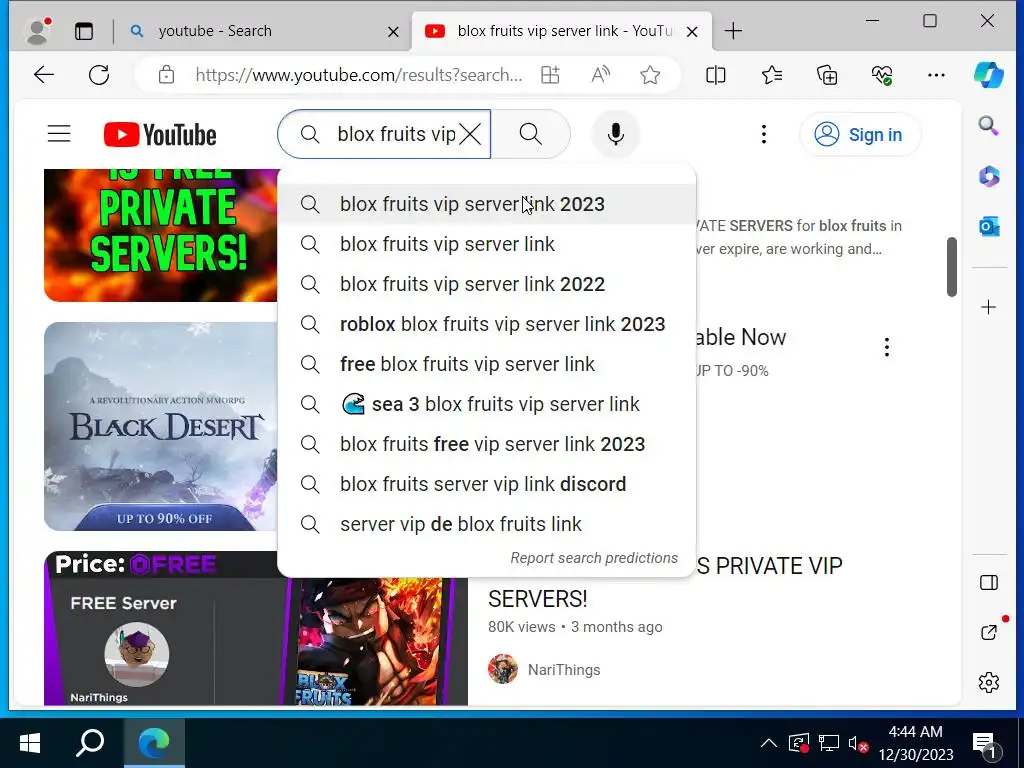Click the Sign in button
This screenshot has width=1024, height=768.
pyautogui.click(x=860, y=135)
